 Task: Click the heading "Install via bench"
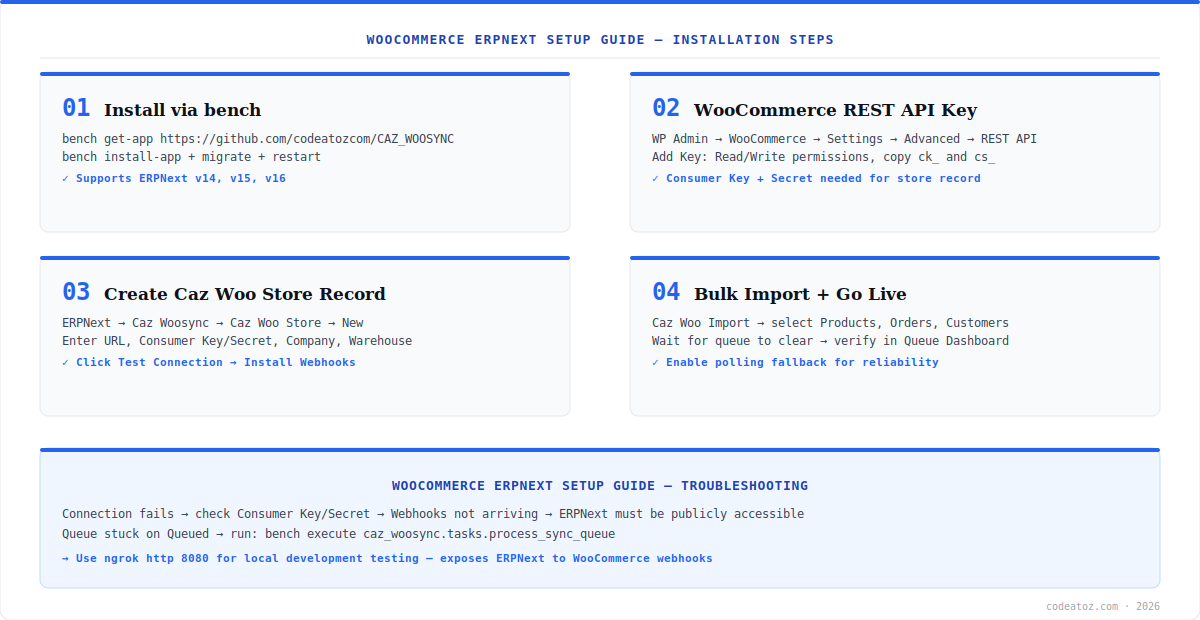[182, 110]
